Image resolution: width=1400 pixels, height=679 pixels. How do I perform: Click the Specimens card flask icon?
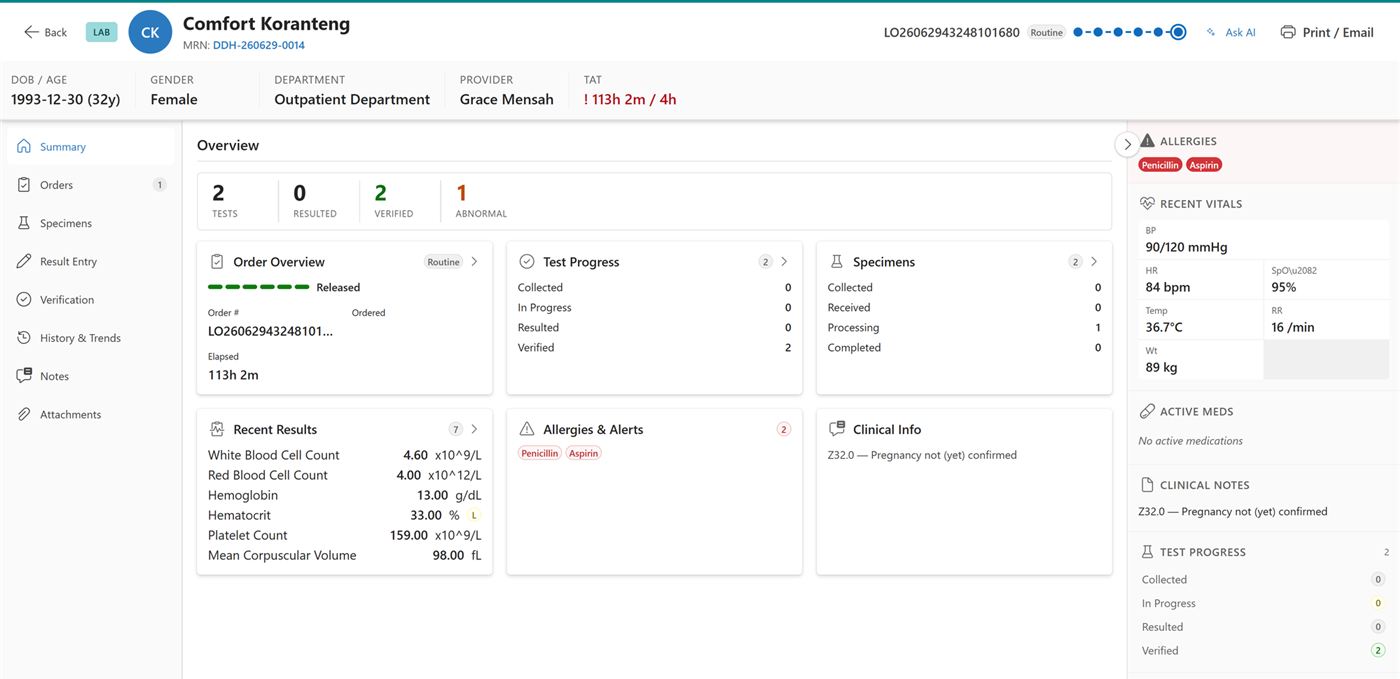837,261
